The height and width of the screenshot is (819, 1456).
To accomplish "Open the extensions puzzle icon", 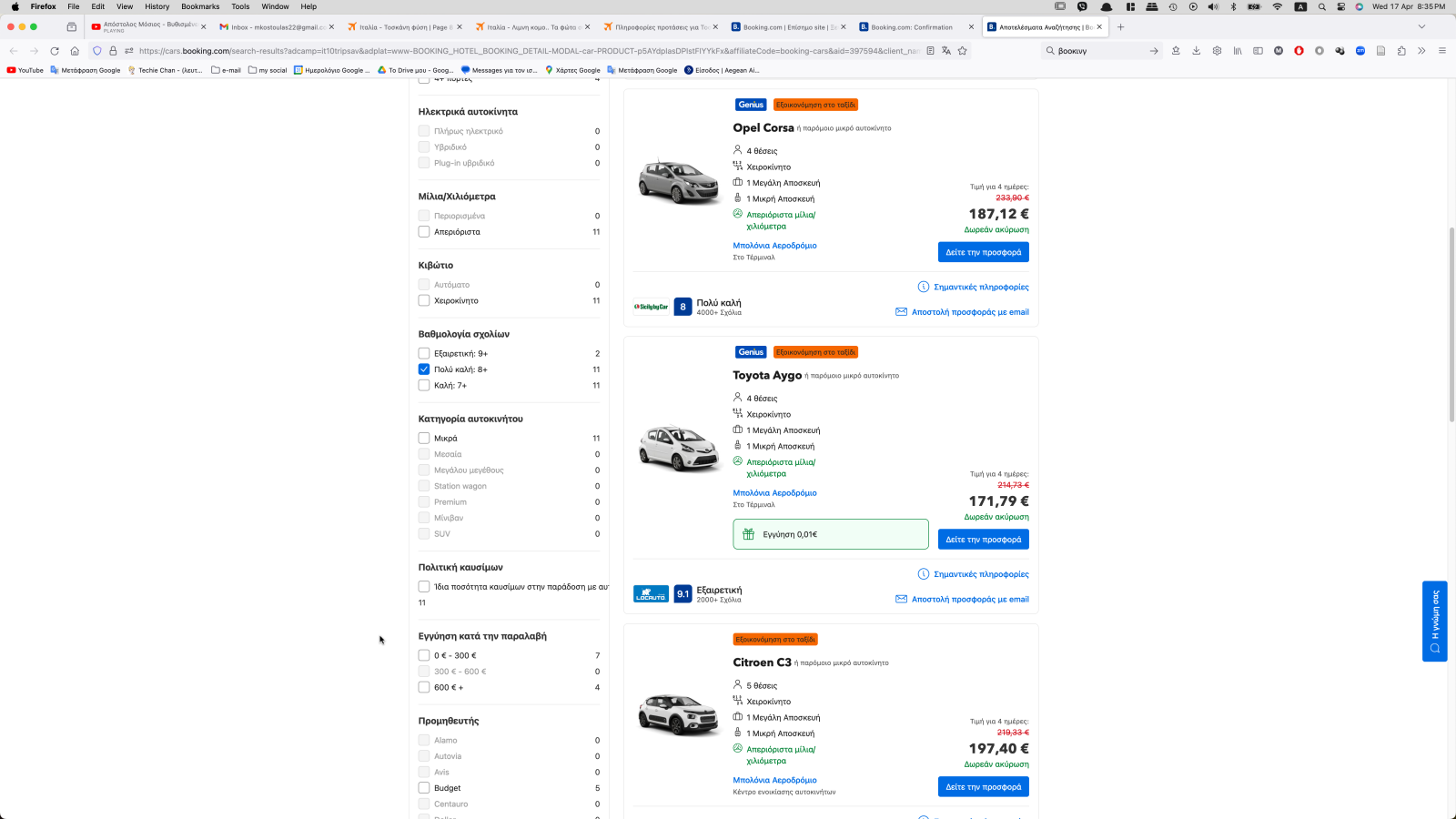I will (x=1401, y=51).
